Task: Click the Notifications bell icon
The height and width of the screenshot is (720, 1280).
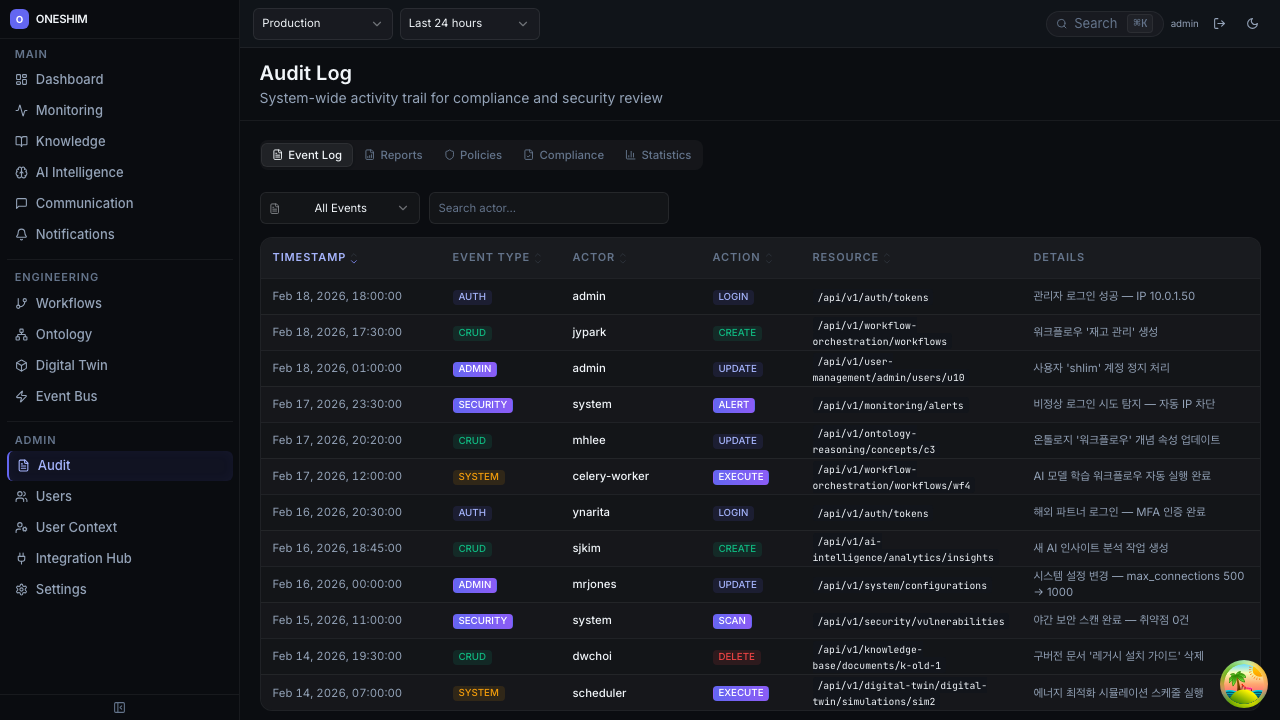Action: click(22, 234)
